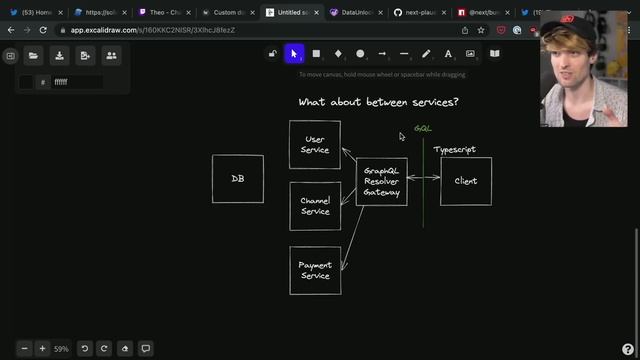Toggle the sidebar panel icon
The height and width of the screenshot is (360, 640).
[x=11, y=56]
